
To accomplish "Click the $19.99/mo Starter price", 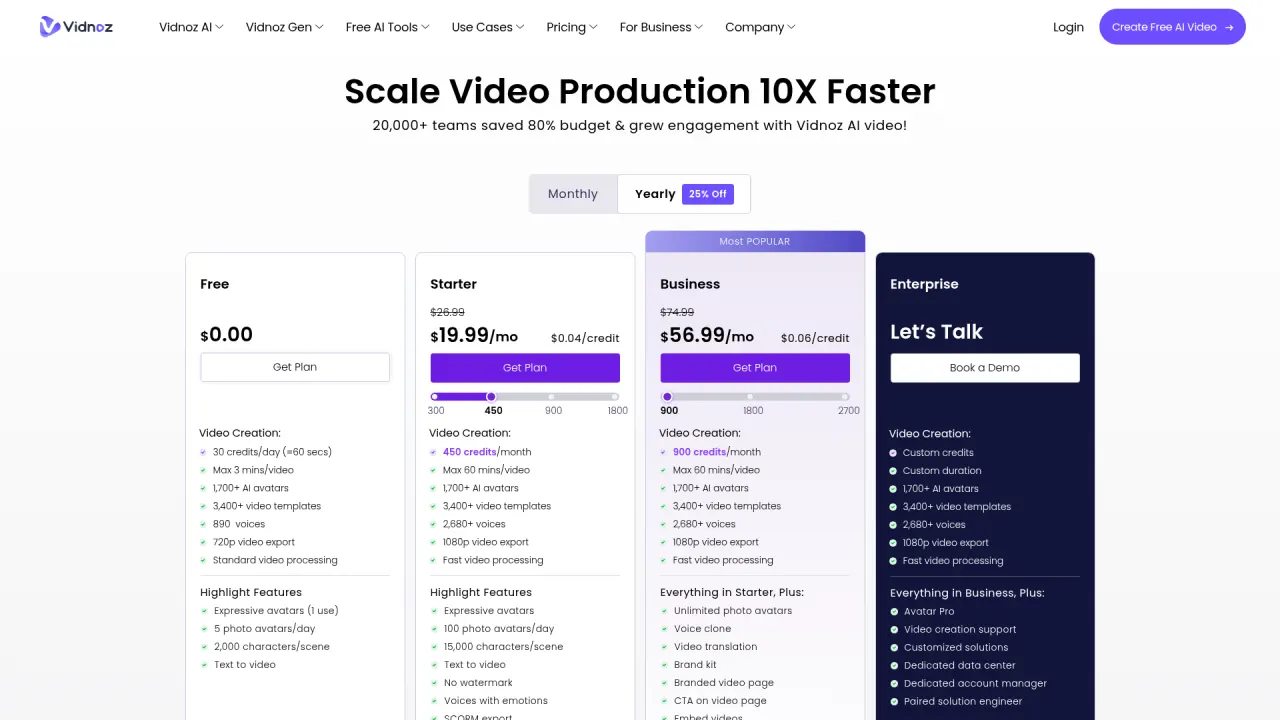I will [x=475, y=335].
